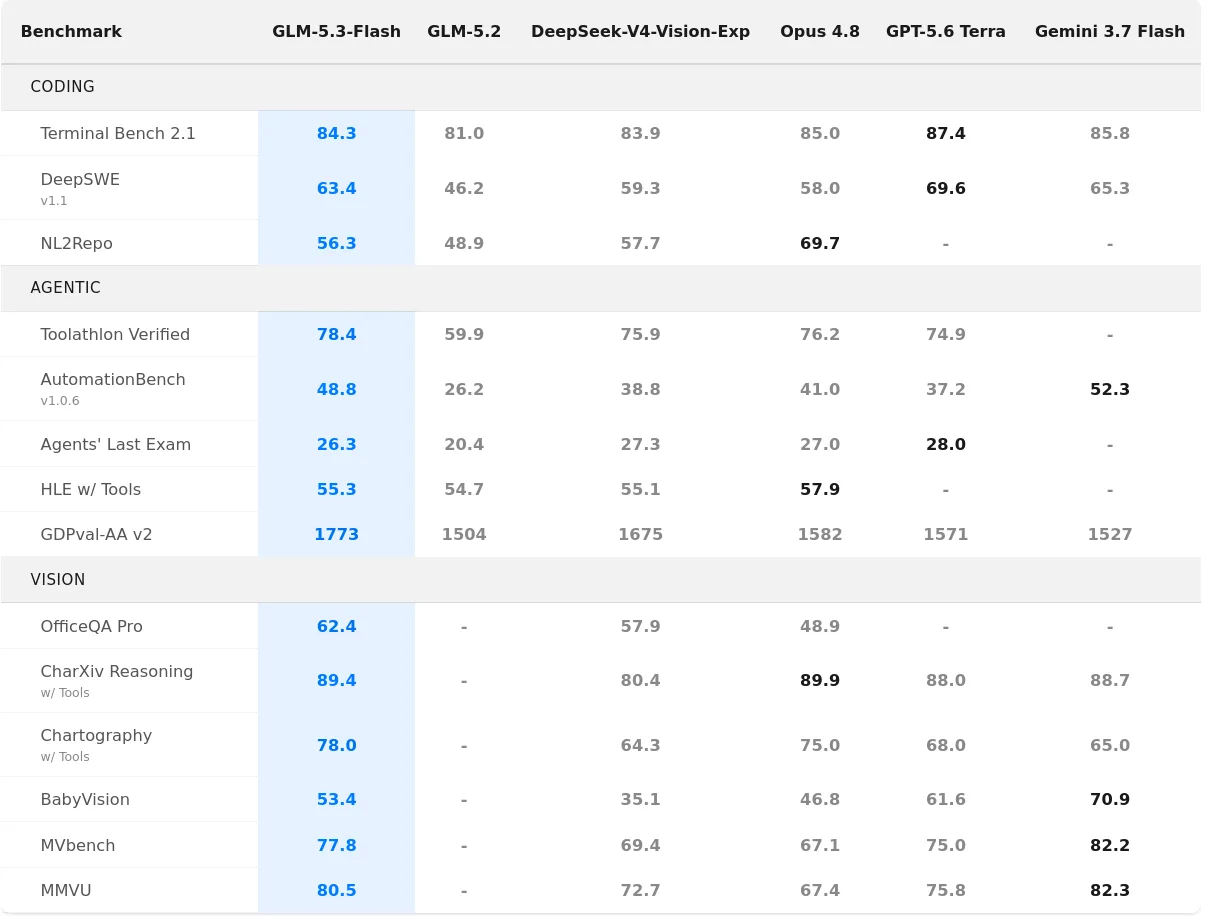The height and width of the screenshot is (916, 1208).
Task: Click the DeepSeek-V4-Vision-Exp column header
Action: tap(640, 32)
